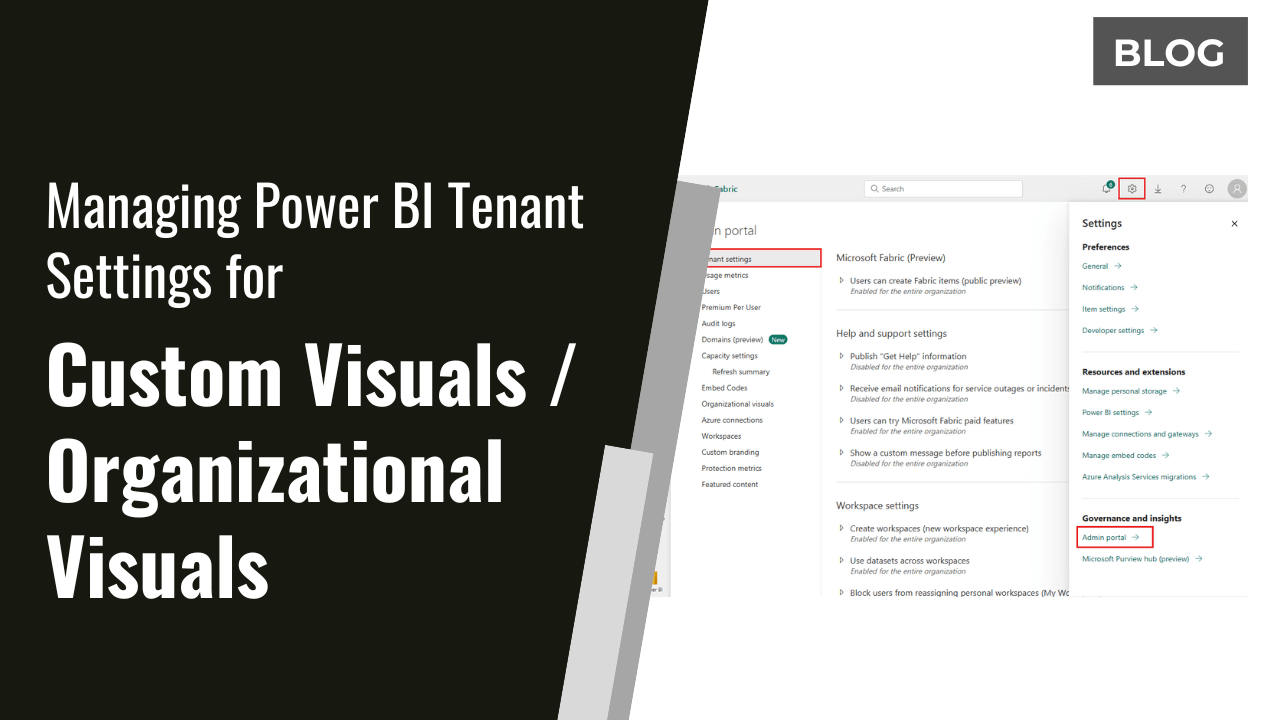Expand Use datasets across workspaces setting

click(x=842, y=560)
